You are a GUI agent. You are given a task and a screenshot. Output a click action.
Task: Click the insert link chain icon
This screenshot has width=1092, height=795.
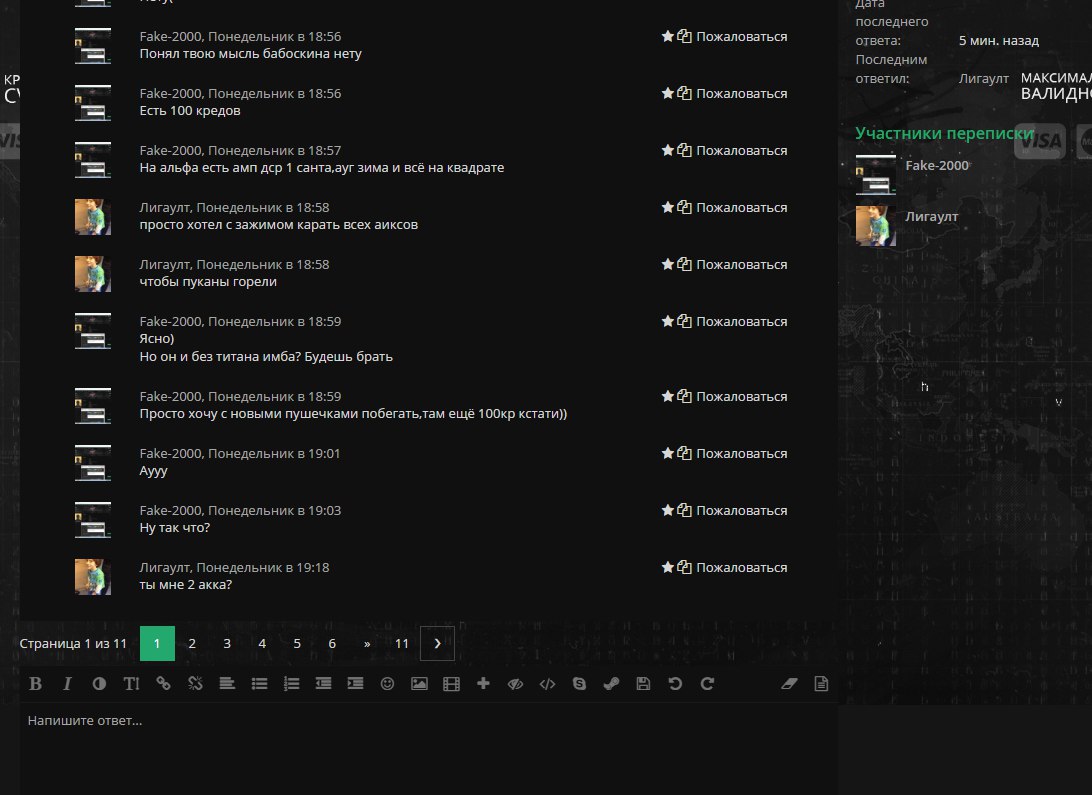(164, 684)
